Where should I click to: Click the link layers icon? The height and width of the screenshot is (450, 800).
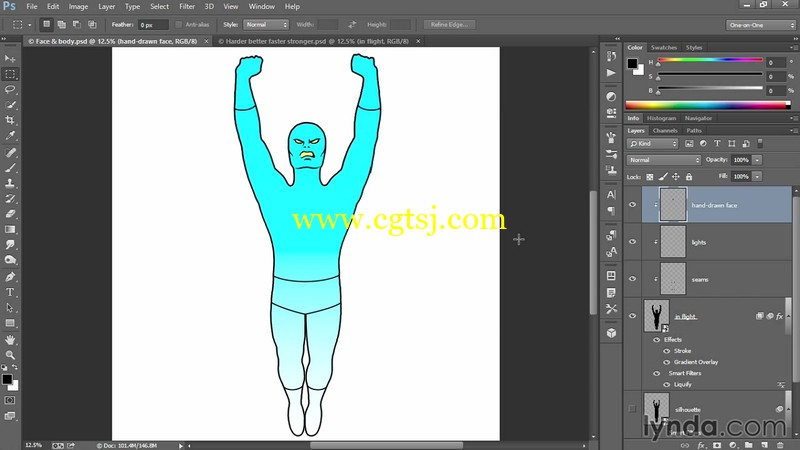tap(685, 445)
